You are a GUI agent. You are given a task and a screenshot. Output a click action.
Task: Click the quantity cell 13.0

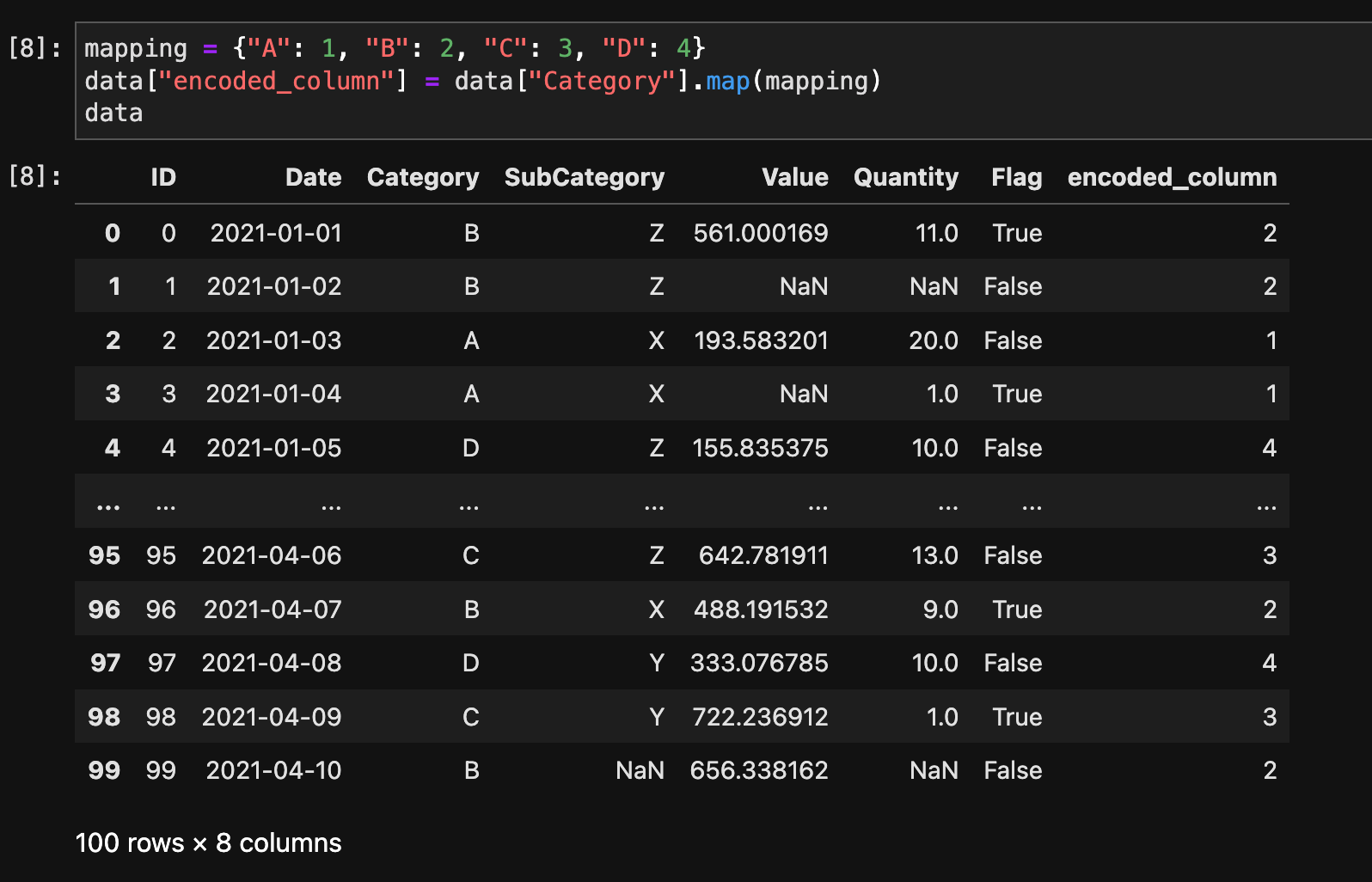pos(934,555)
